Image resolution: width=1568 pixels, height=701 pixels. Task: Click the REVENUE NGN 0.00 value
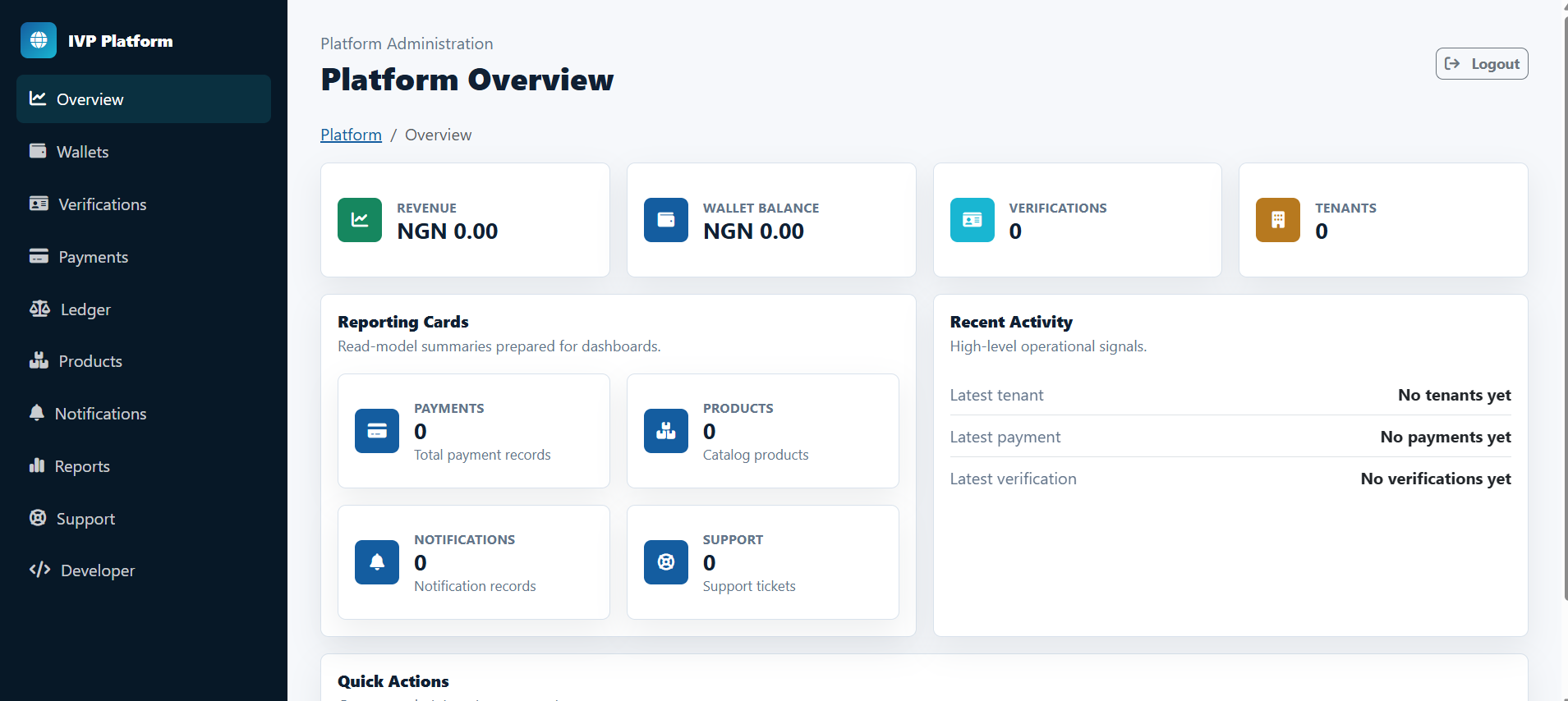[x=448, y=231]
